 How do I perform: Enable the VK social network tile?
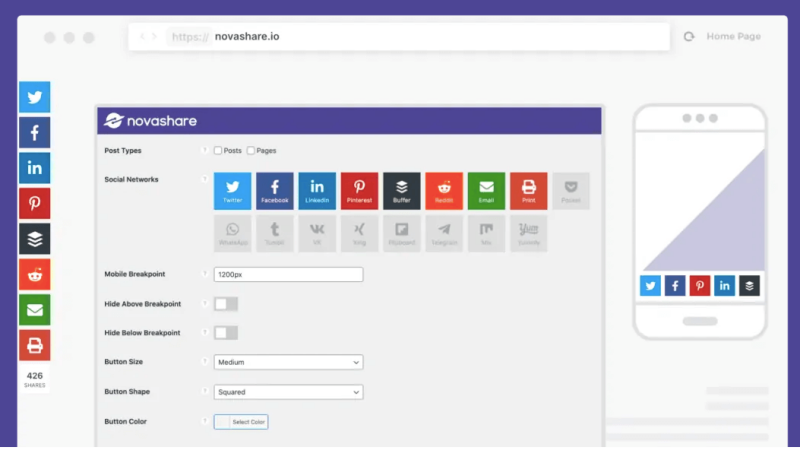tap(317, 233)
